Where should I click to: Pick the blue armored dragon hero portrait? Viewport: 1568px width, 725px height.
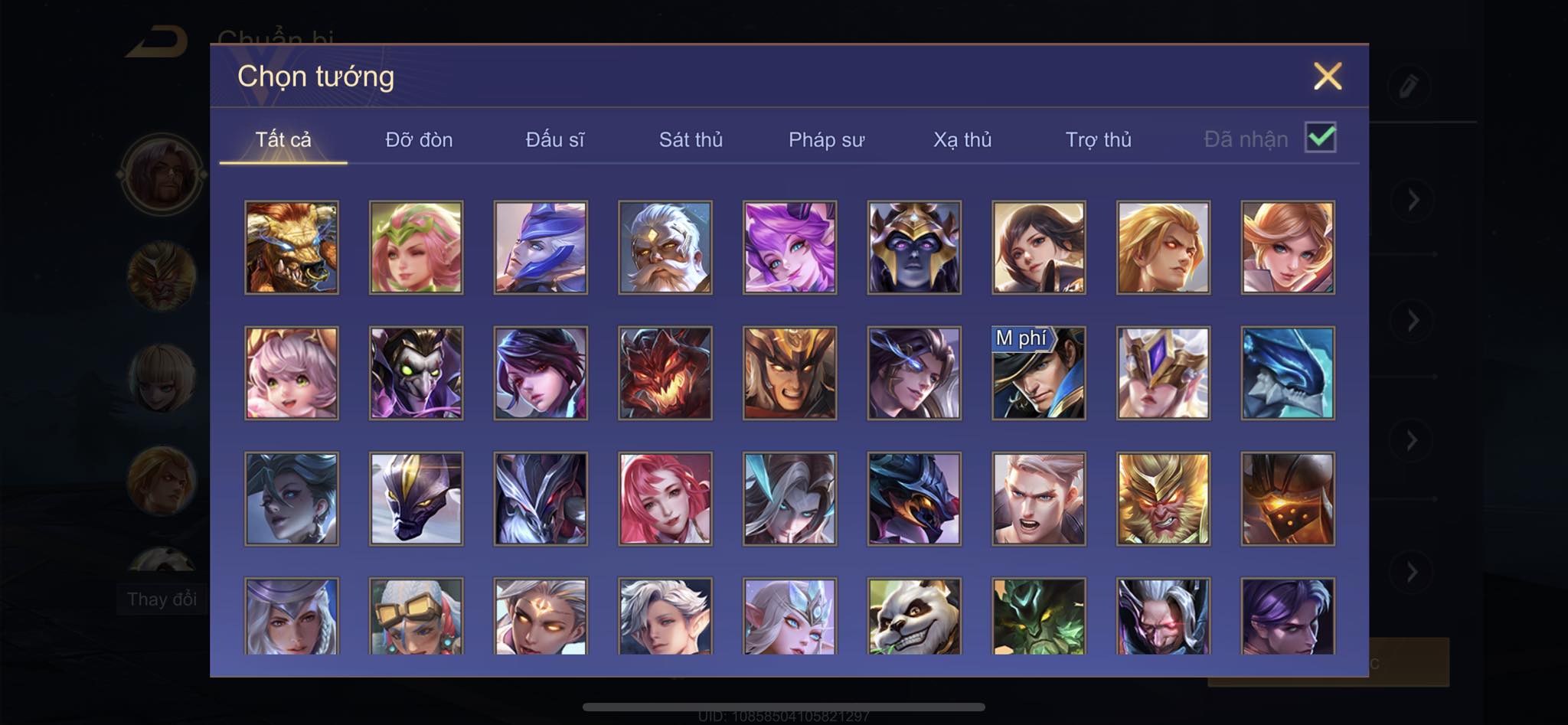[1288, 373]
